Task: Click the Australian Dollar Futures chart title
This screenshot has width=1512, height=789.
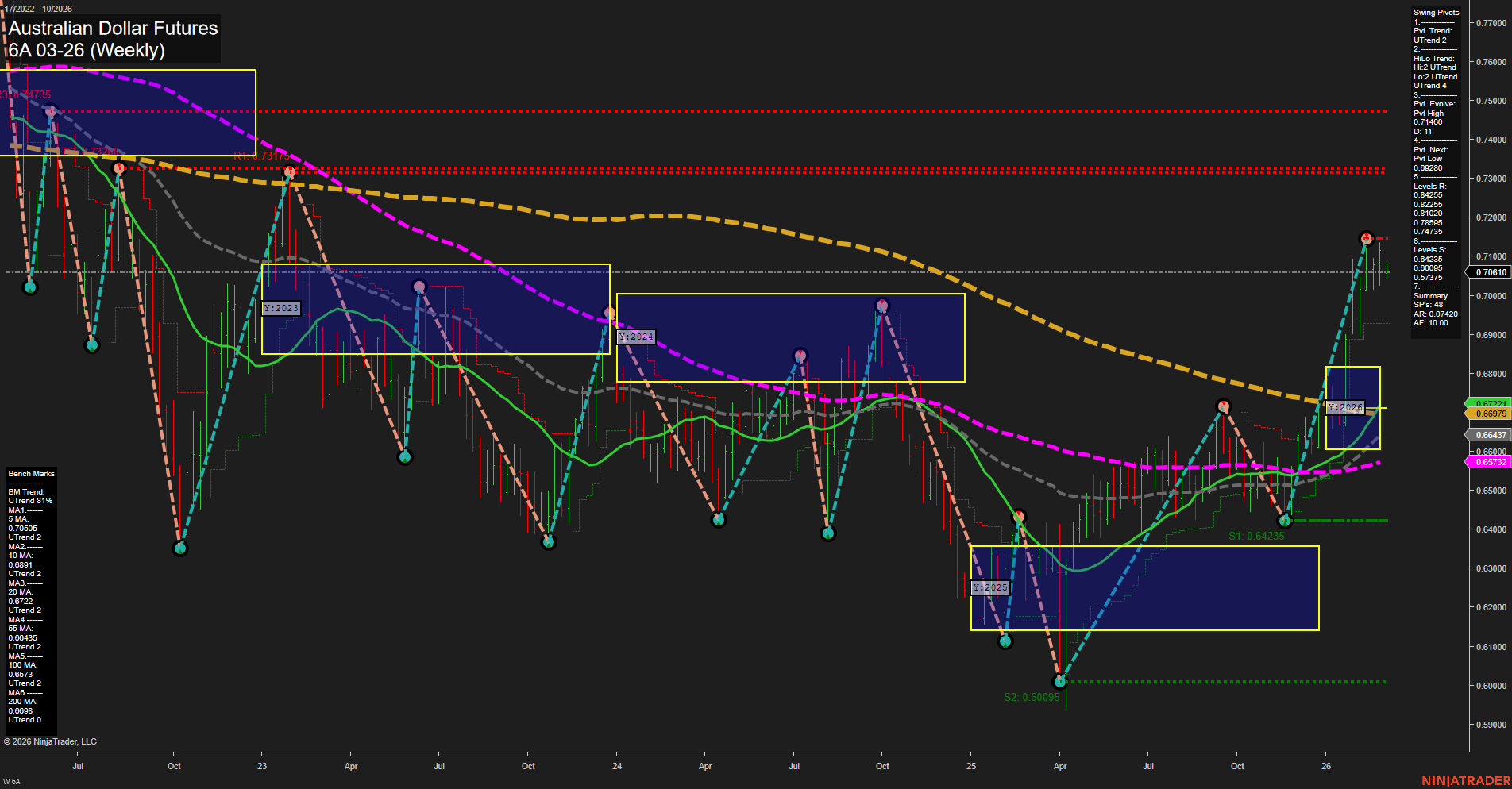Action: coord(113,29)
